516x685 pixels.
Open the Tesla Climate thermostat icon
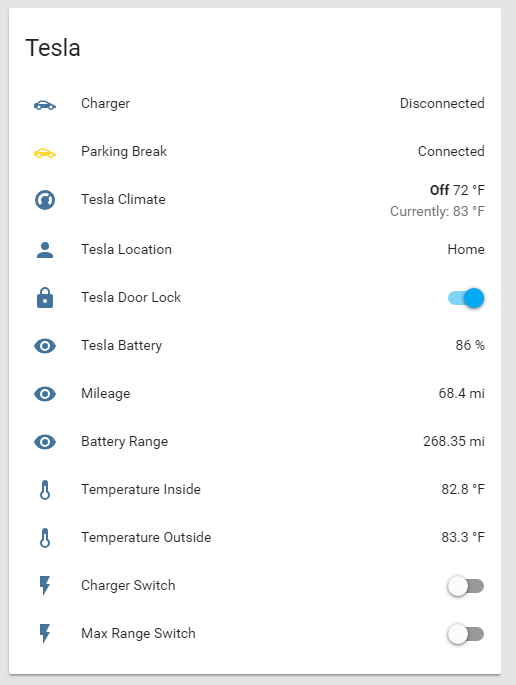[x=45, y=200]
